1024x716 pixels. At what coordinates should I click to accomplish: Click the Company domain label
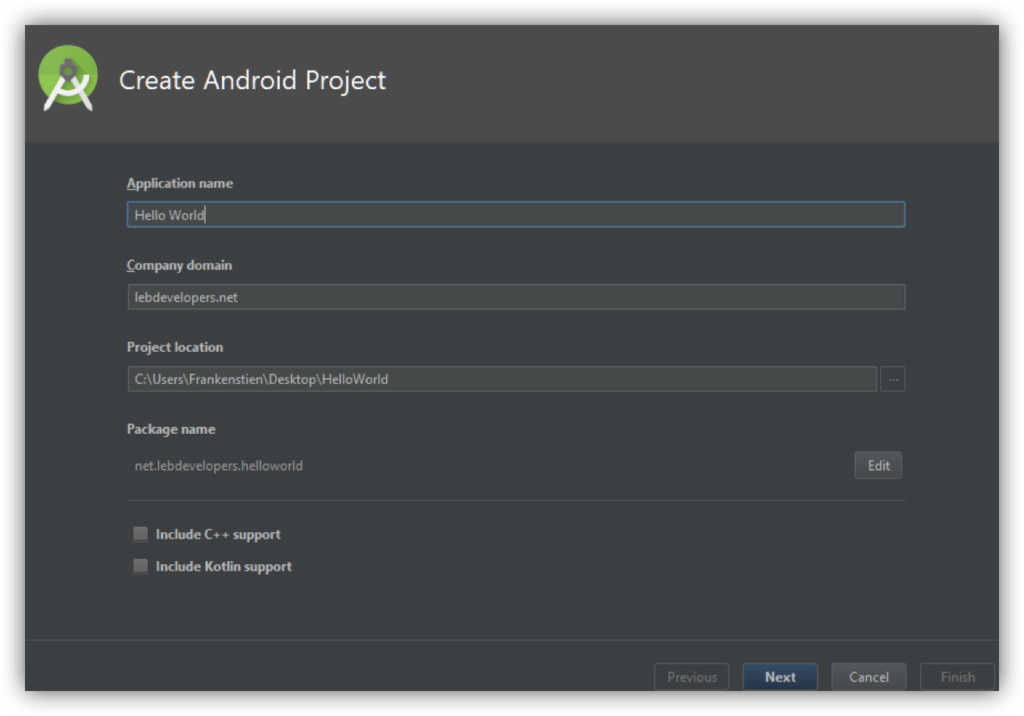[179, 266]
